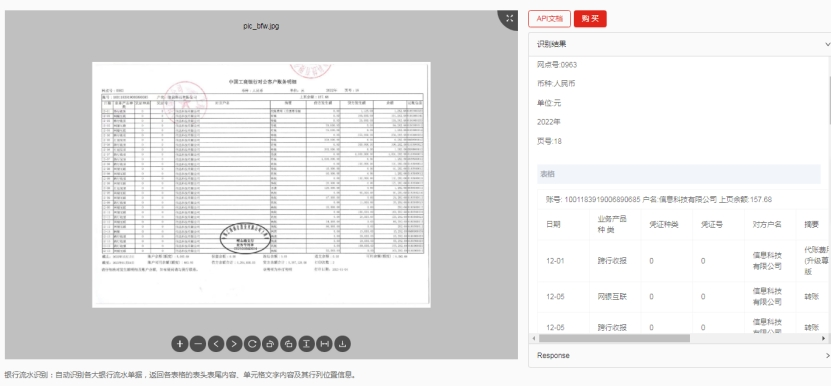Open the API文档 documentation
The image size is (831, 387).
[x=549, y=19]
